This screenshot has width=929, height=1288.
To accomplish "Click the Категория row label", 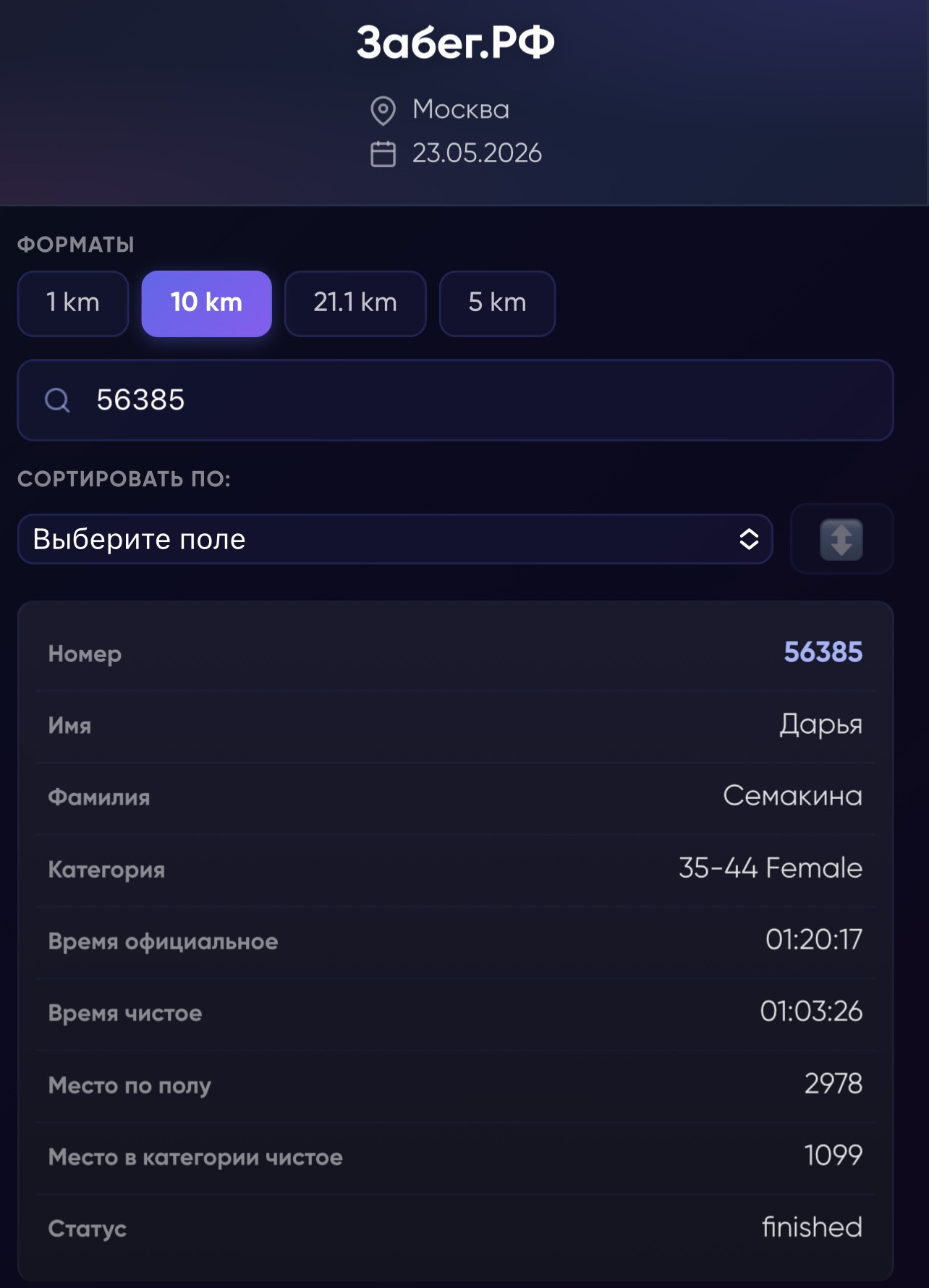I will 106,870.
